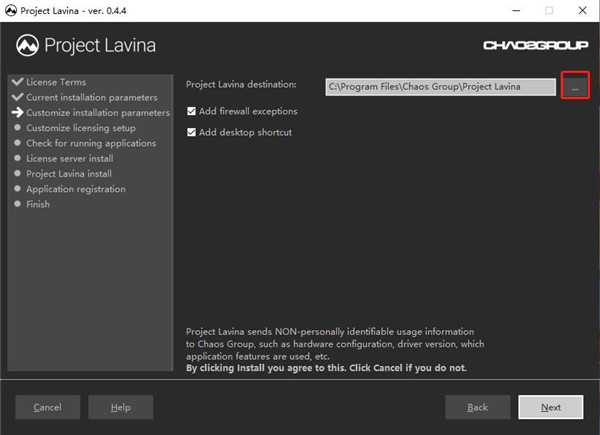Untick Add desktop shortcut checkbox
The width and height of the screenshot is (600, 435).
pyautogui.click(x=191, y=132)
